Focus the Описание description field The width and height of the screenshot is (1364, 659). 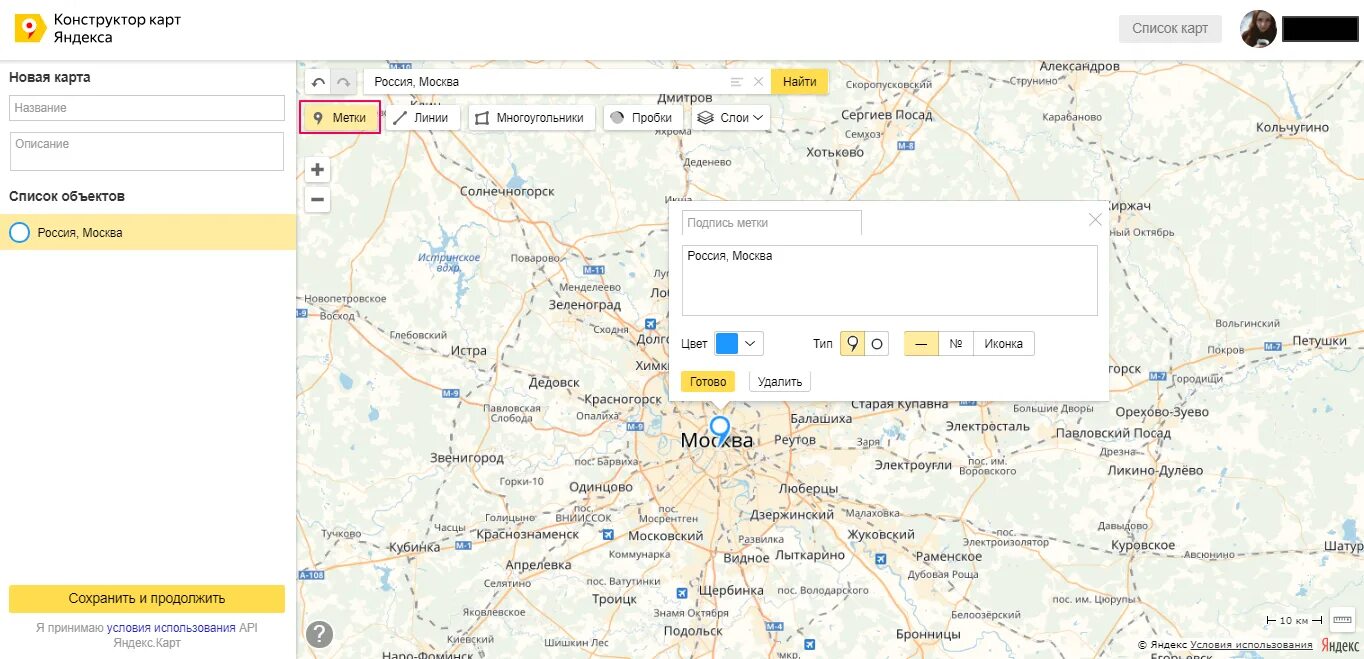tap(147, 152)
